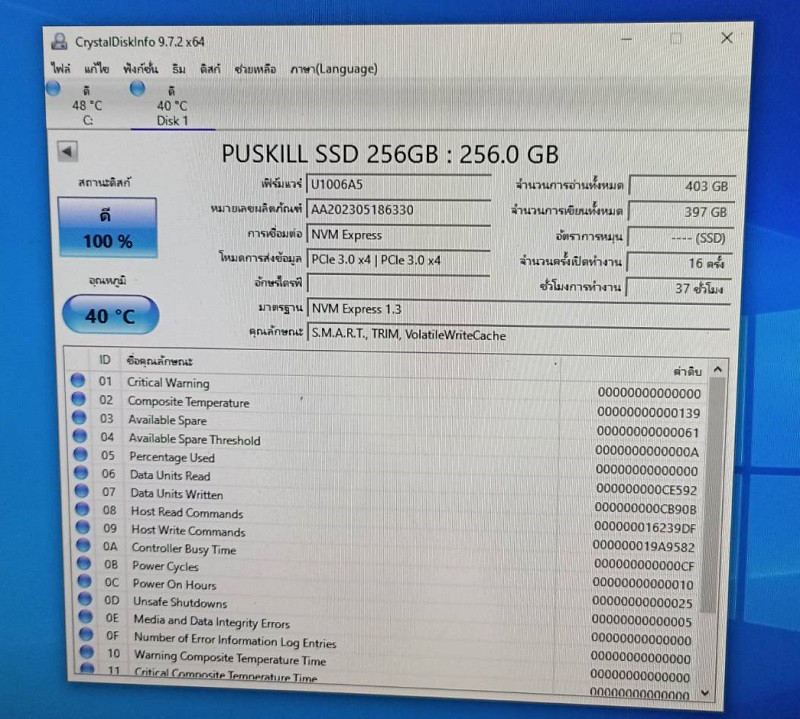
Task: Click the status icon beside Power Cycles
Action: [x=82, y=565]
